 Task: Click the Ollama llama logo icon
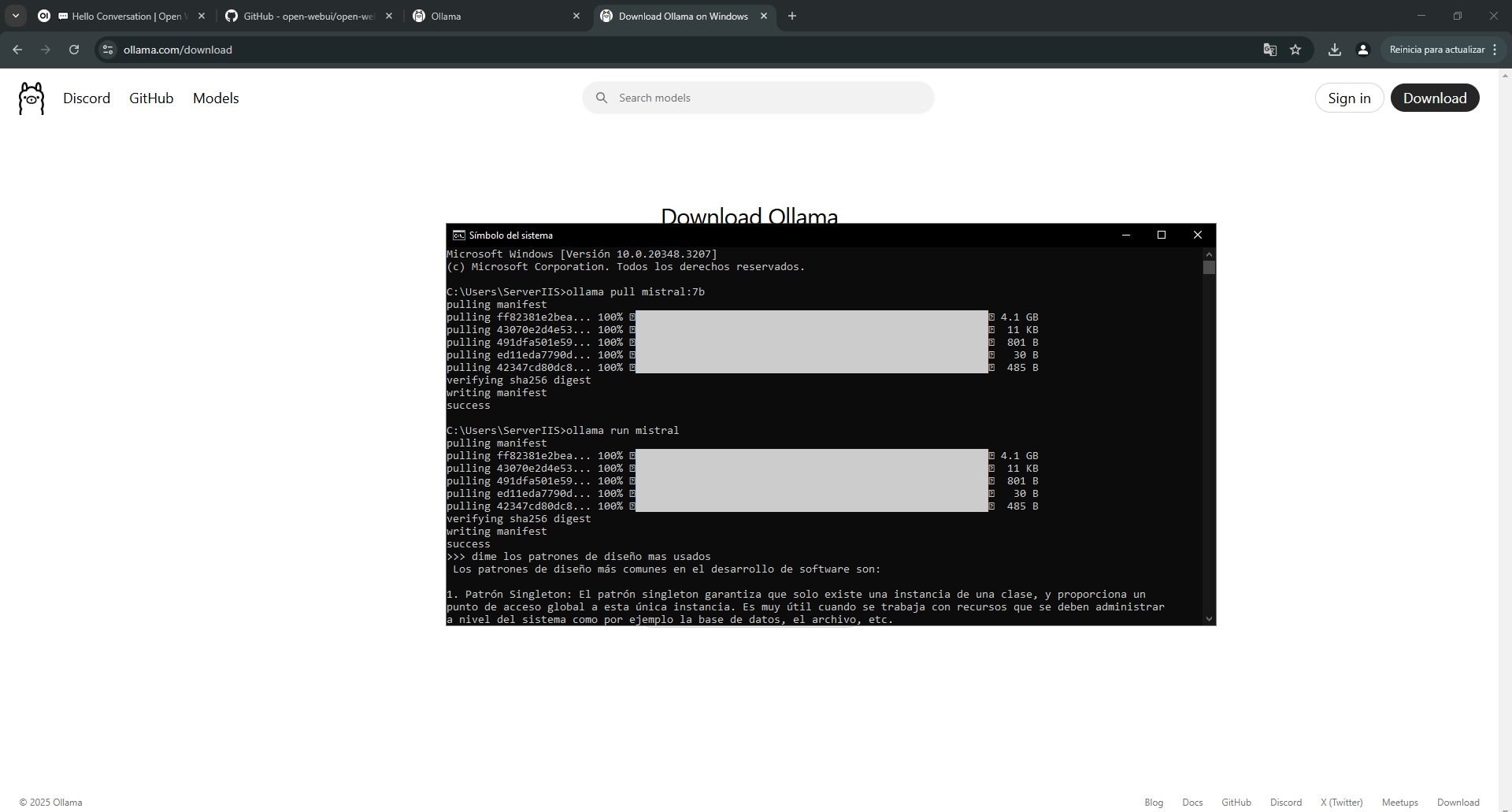coord(31,98)
